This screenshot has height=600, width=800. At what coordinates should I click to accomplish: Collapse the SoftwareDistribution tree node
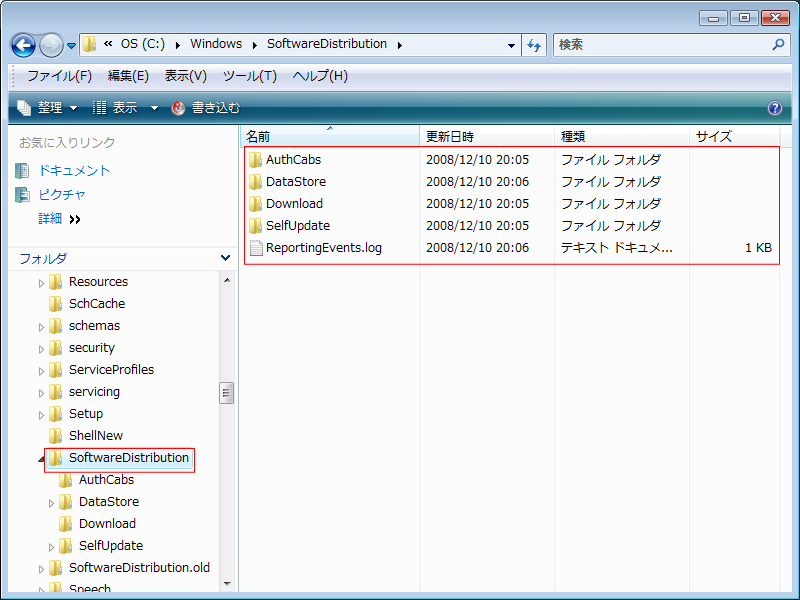[41, 460]
